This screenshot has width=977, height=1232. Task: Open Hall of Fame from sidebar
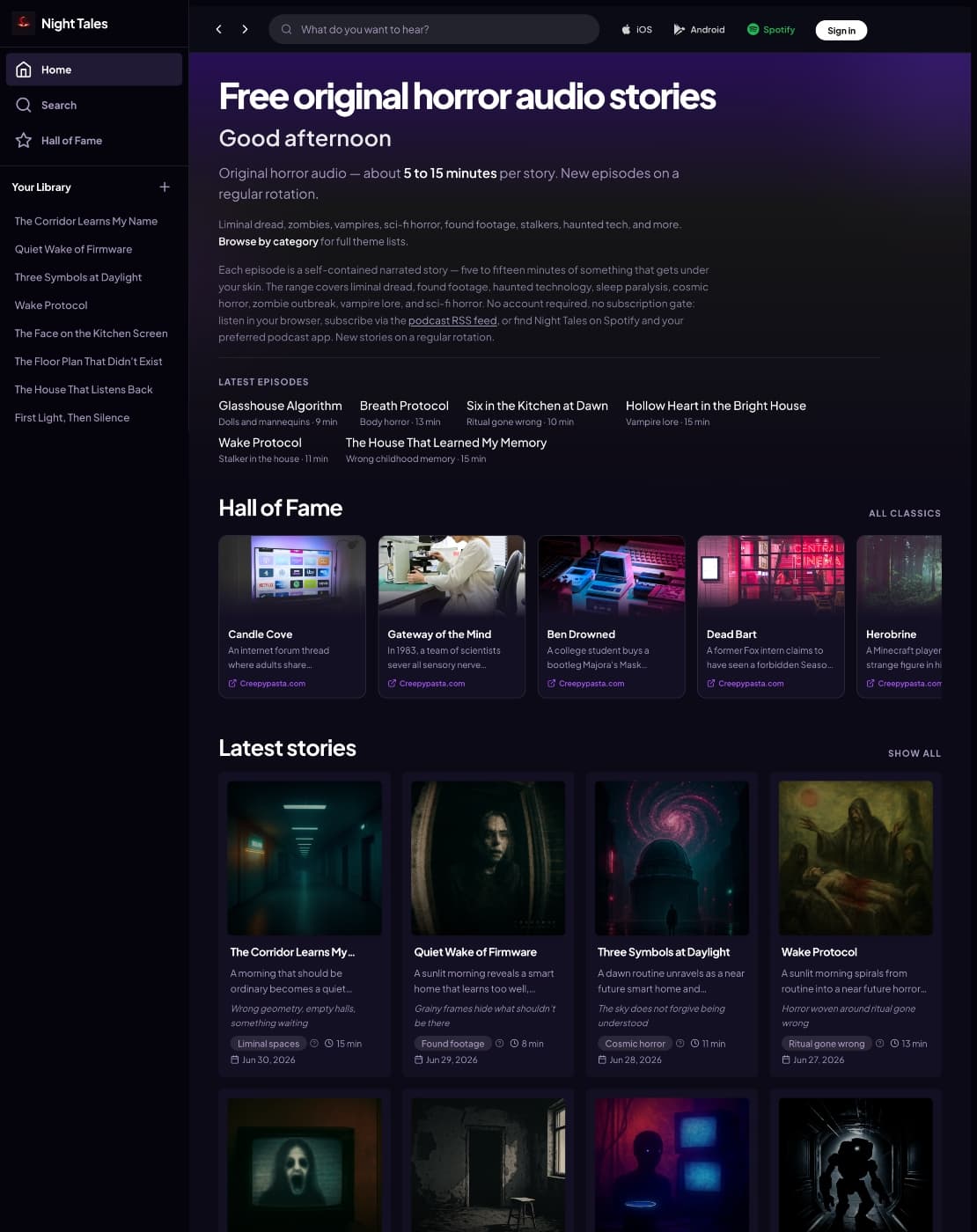pyautogui.click(x=94, y=140)
